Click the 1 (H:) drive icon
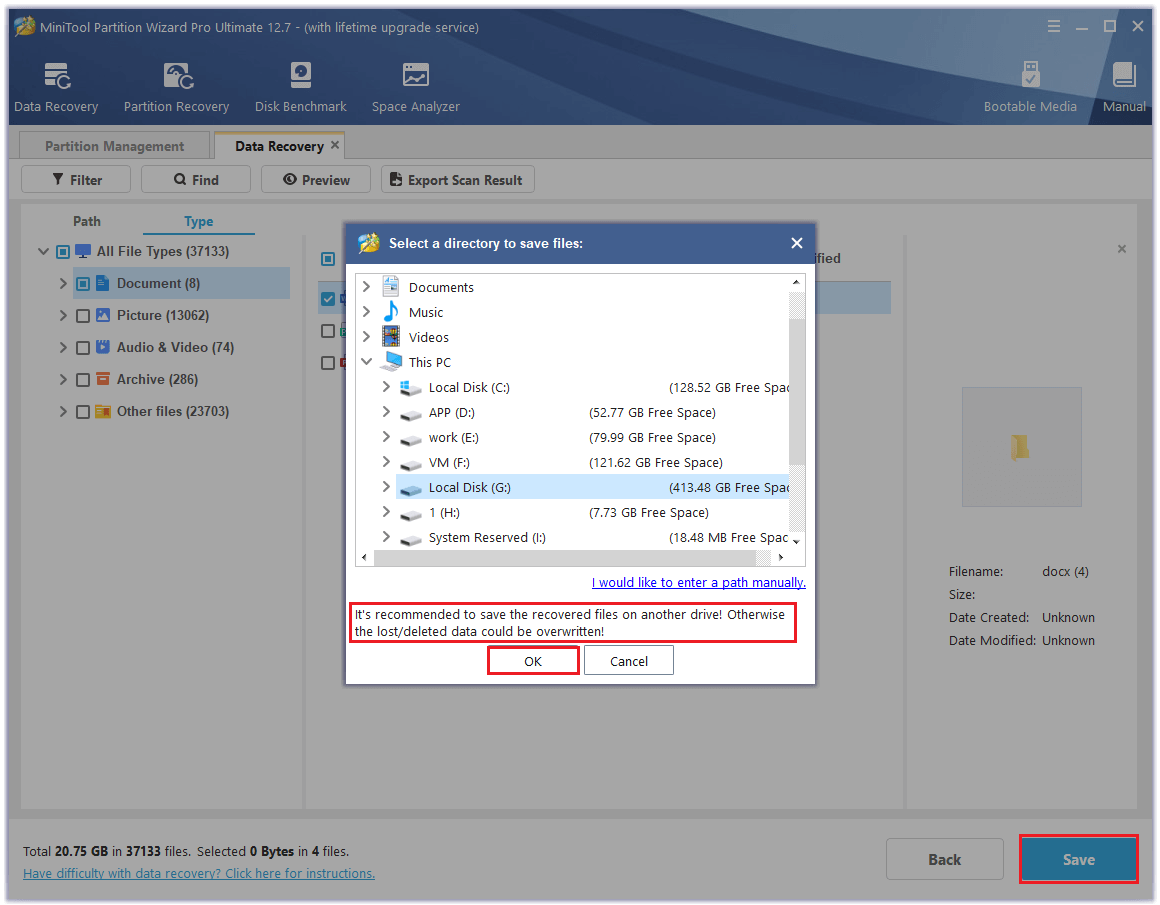The height and width of the screenshot is (905, 1160). (x=411, y=514)
